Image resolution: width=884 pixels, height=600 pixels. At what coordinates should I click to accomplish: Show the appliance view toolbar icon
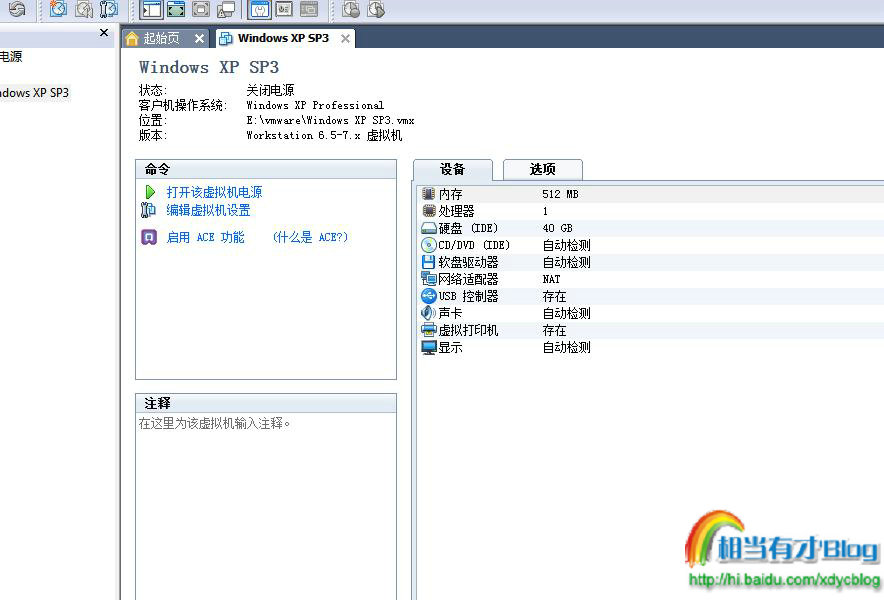pos(284,9)
